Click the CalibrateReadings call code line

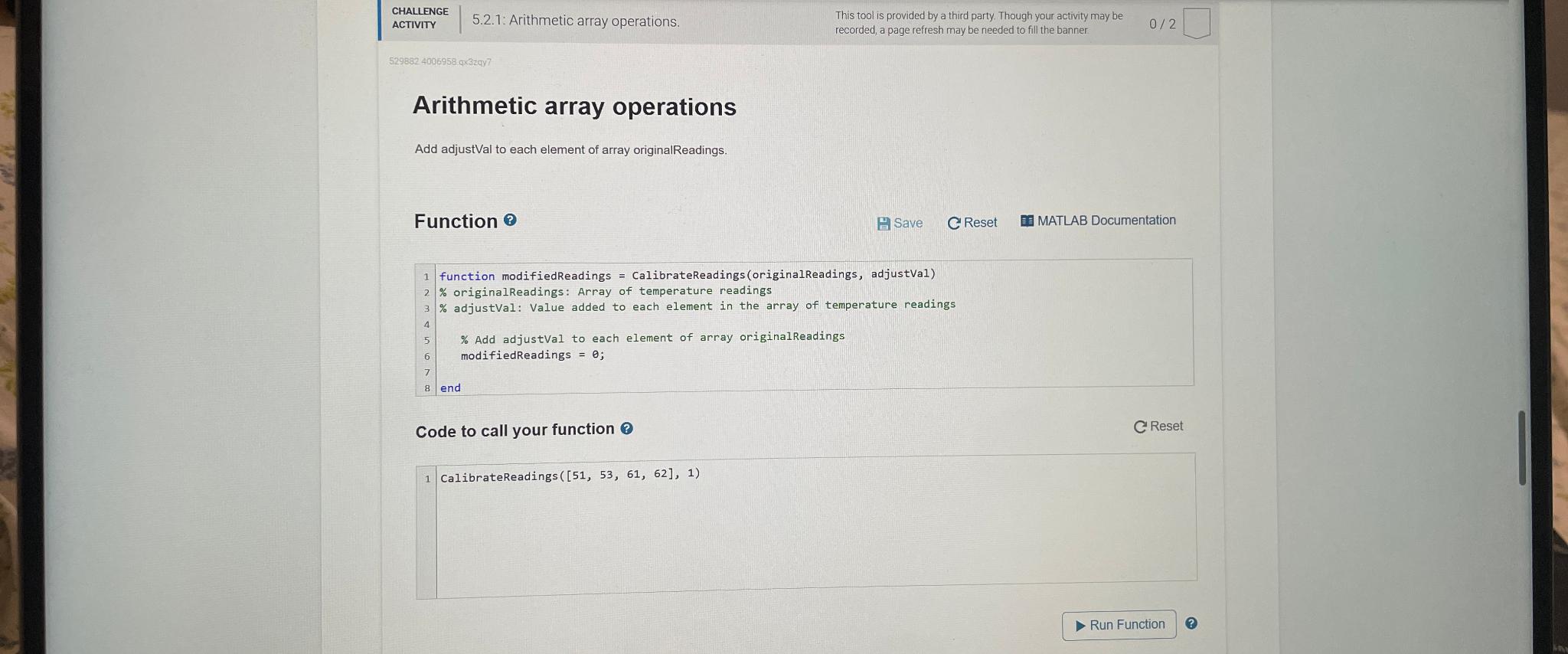click(x=570, y=476)
